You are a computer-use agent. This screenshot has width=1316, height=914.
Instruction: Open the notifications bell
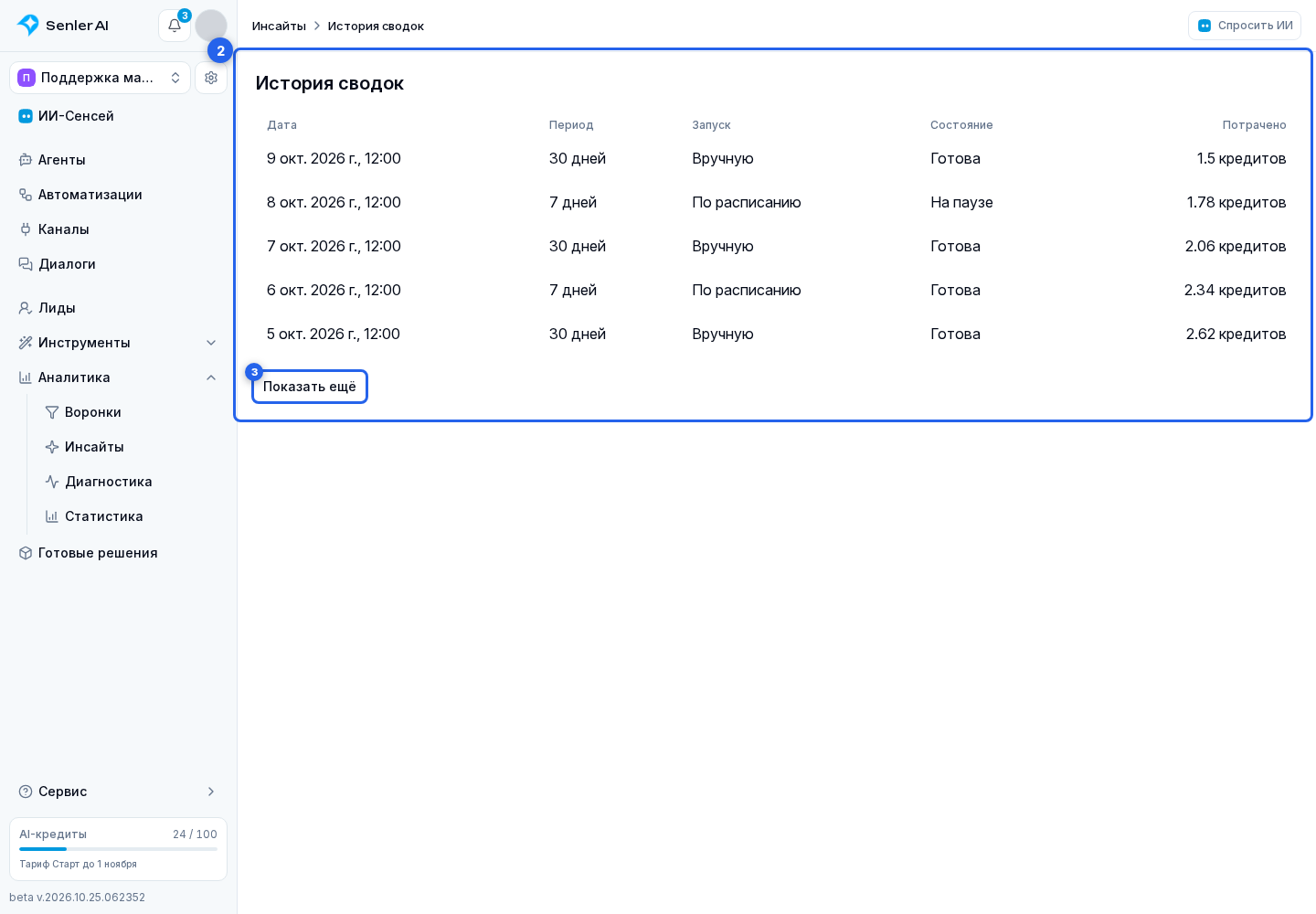click(175, 26)
